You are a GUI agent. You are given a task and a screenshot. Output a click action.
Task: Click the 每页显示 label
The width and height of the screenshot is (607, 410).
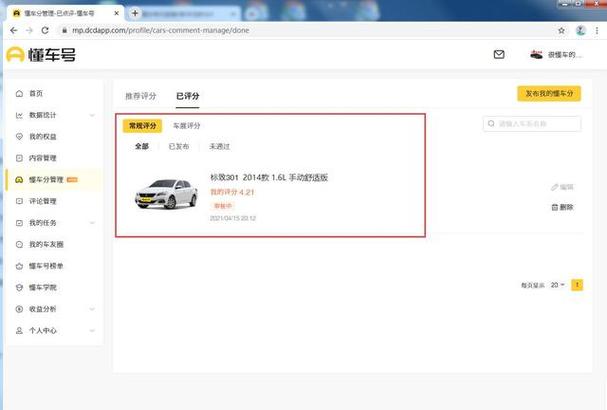532,285
